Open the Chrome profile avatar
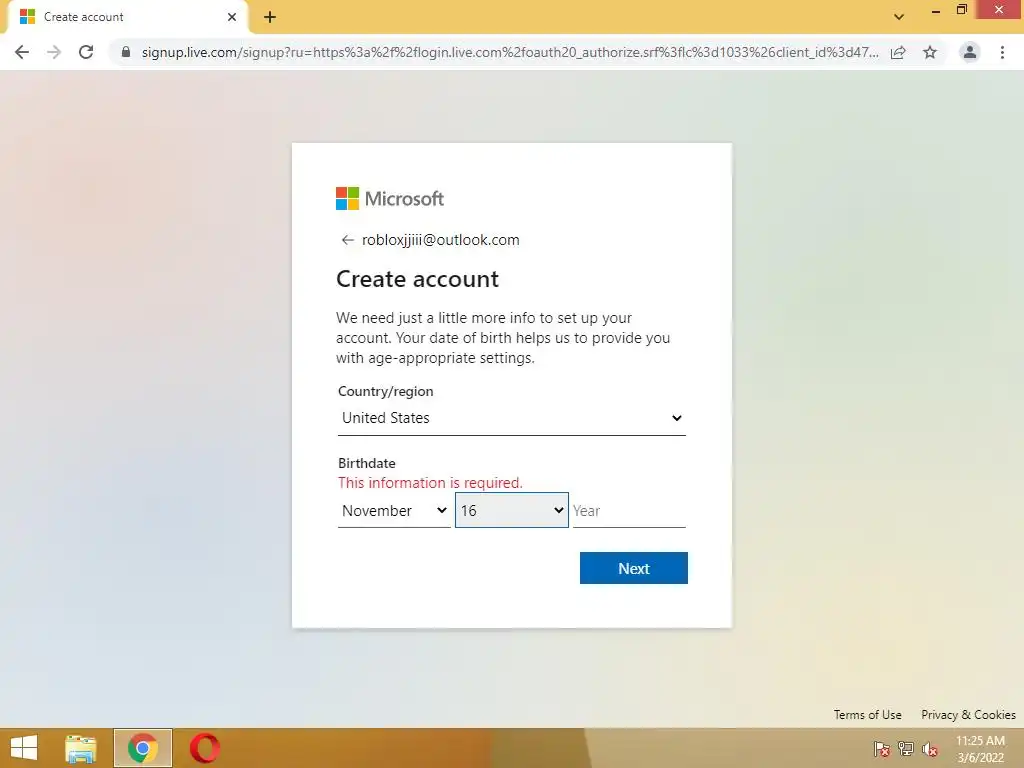 (970, 52)
